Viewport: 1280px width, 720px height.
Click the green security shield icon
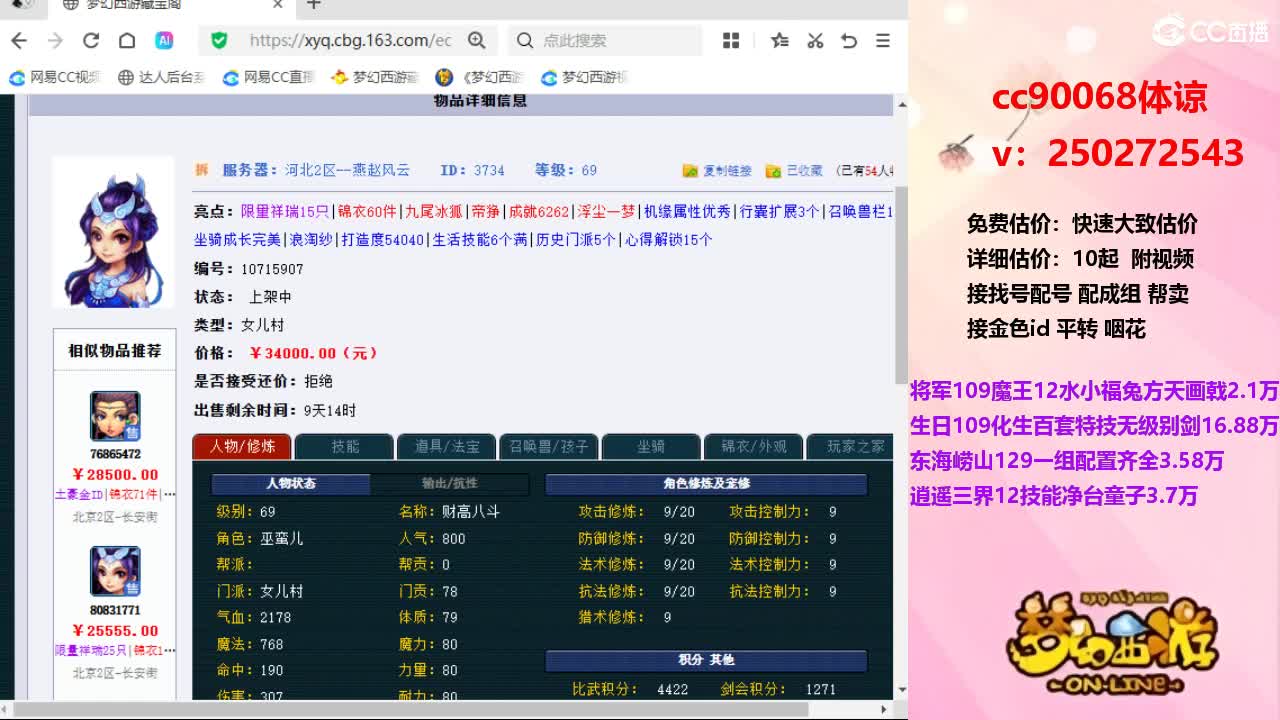(219, 40)
